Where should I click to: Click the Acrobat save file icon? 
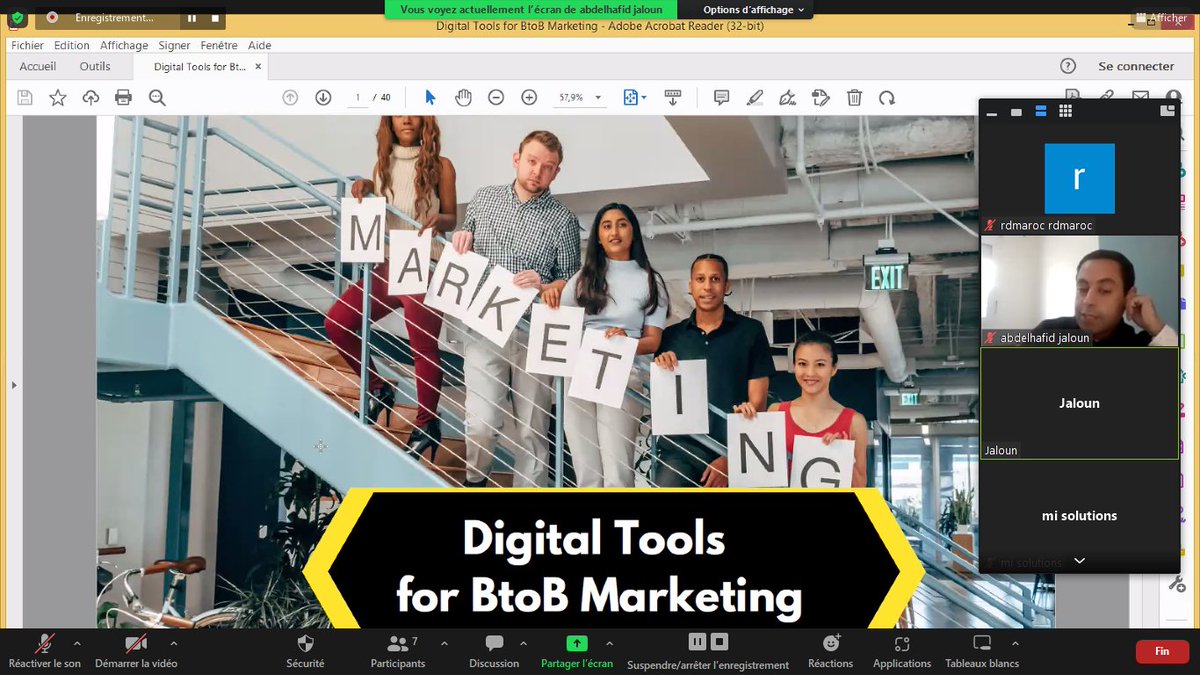coord(25,97)
